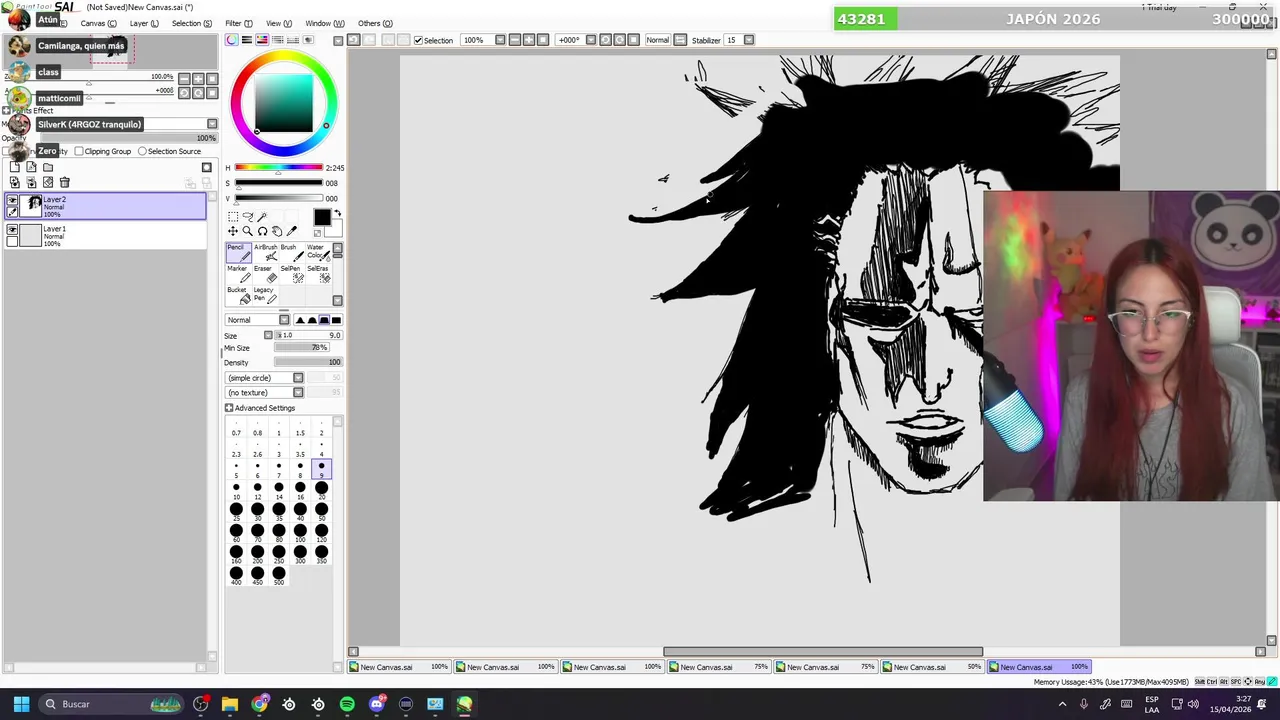
Task: Open the Window menu
Action: [324, 23]
